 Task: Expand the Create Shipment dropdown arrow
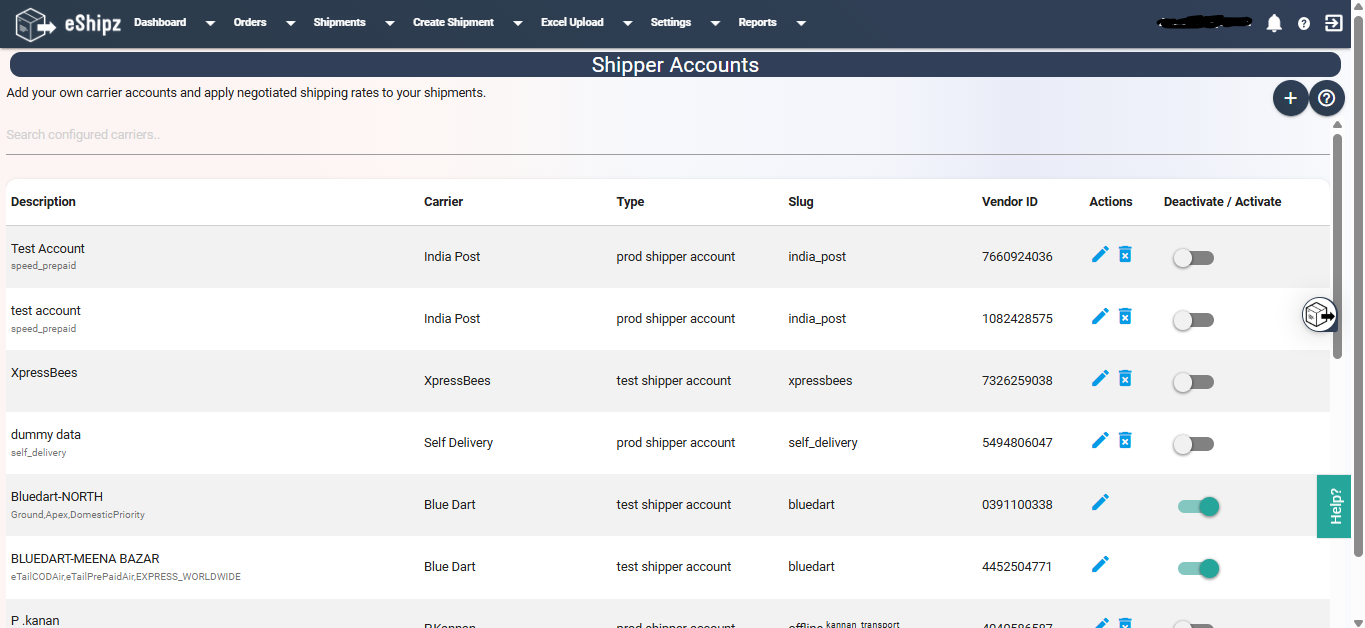(517, 23)
